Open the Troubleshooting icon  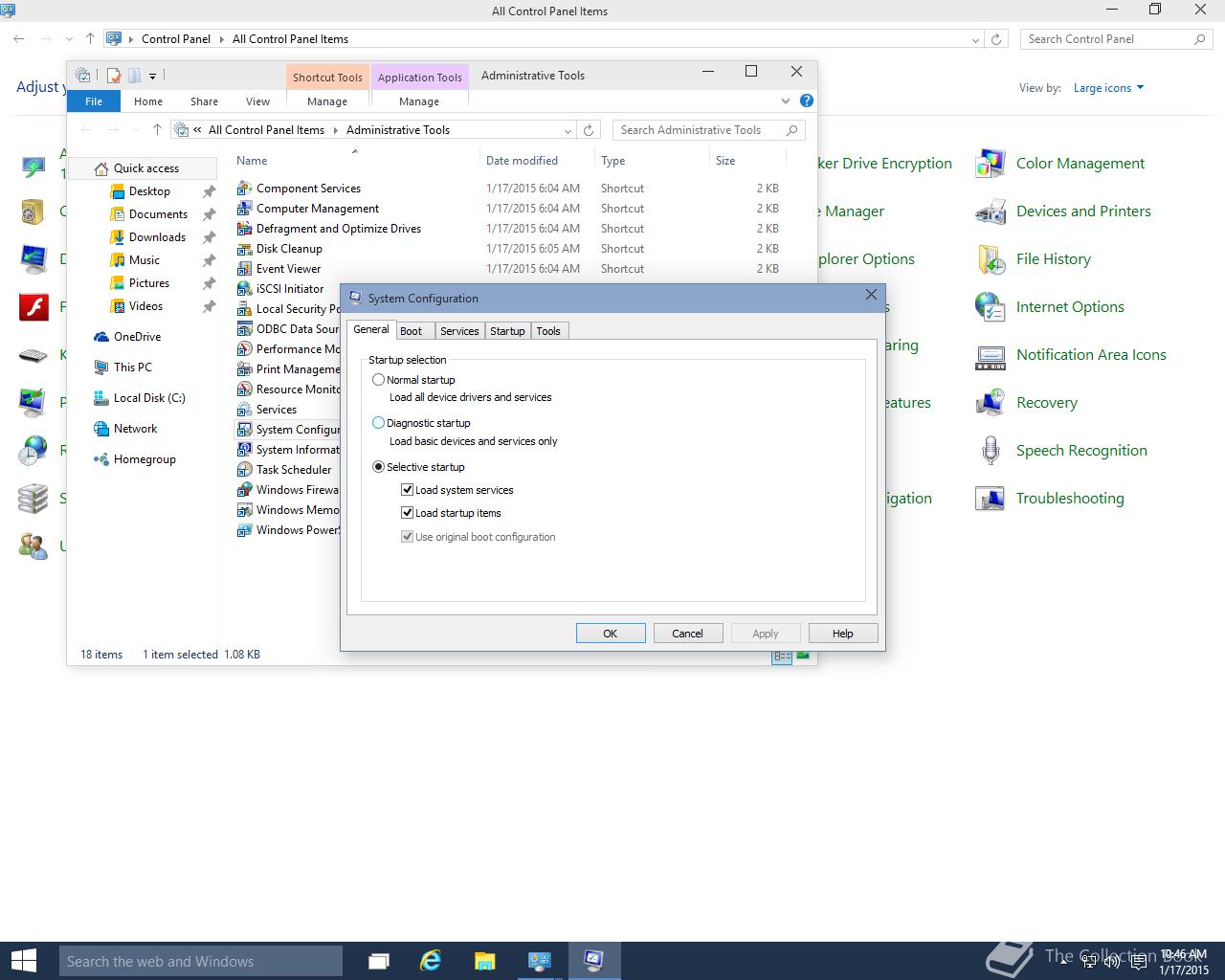click(x=990, y=499)
